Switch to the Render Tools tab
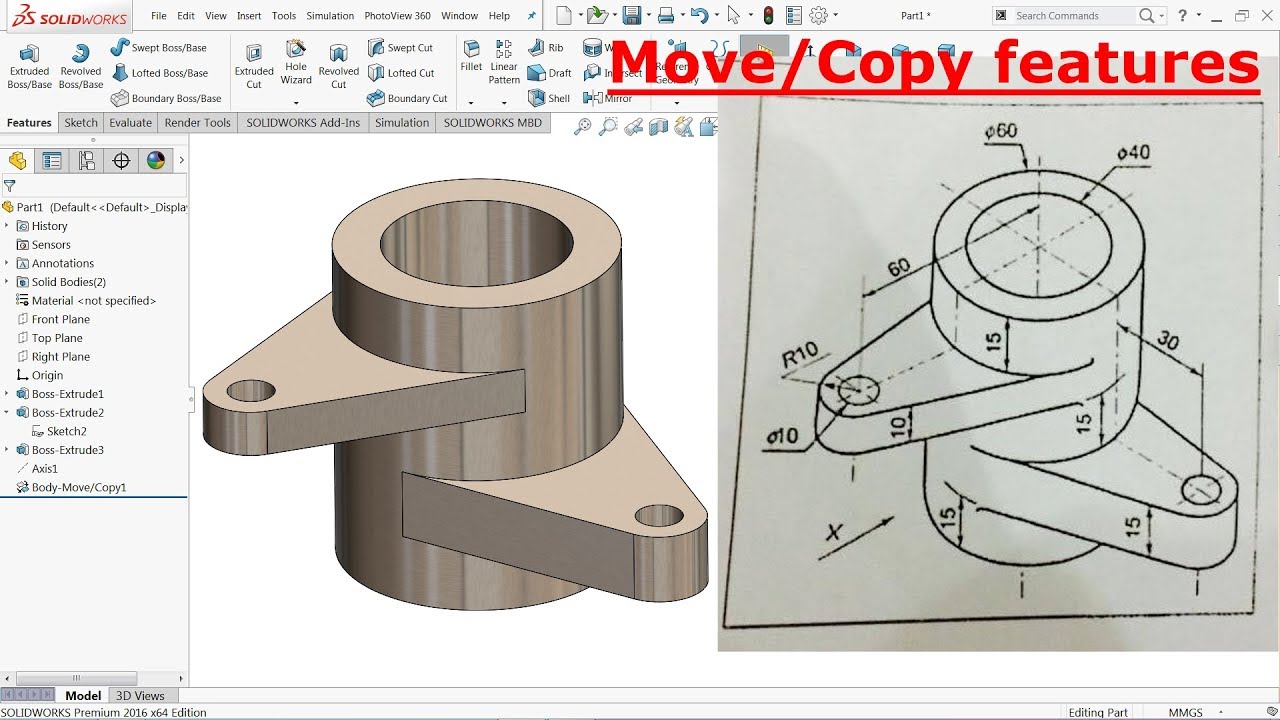The image size is (1280, 720). coord(197,123)
